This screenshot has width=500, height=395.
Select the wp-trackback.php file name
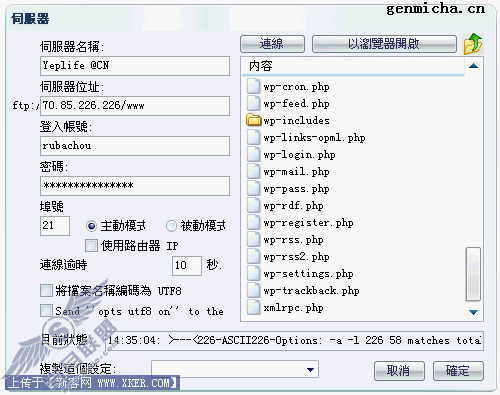pyautogui.click(x=311, y=291)
